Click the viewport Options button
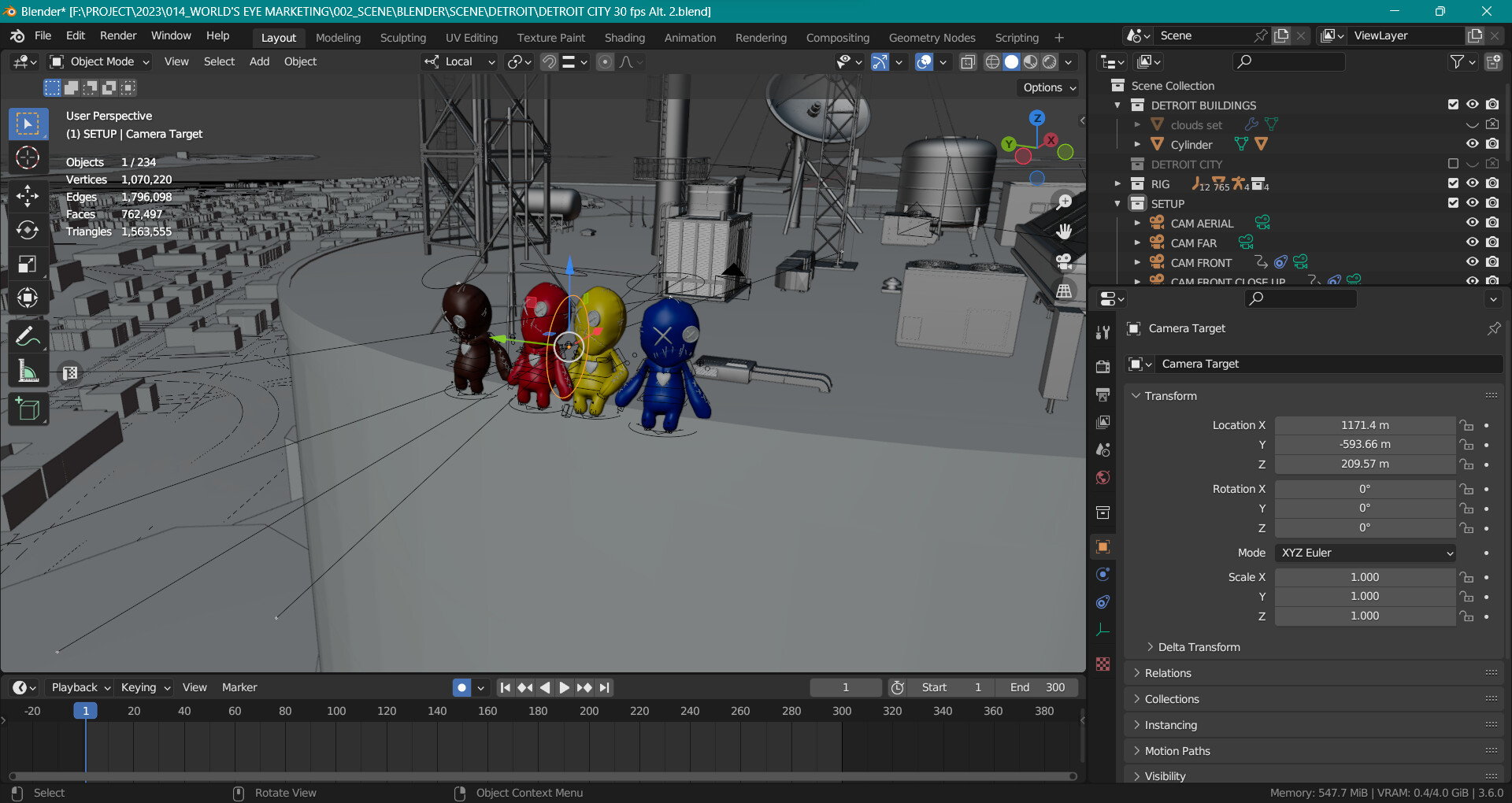Screen dimensions: 1512x803 (x=1049, y=87)
